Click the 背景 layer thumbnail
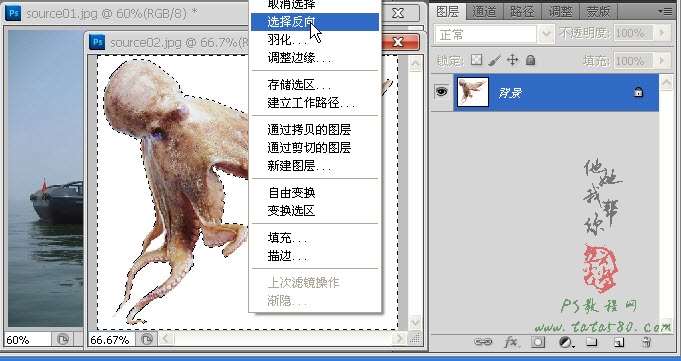681x361 pixels. pyautogui.click(x=473, y=92)
